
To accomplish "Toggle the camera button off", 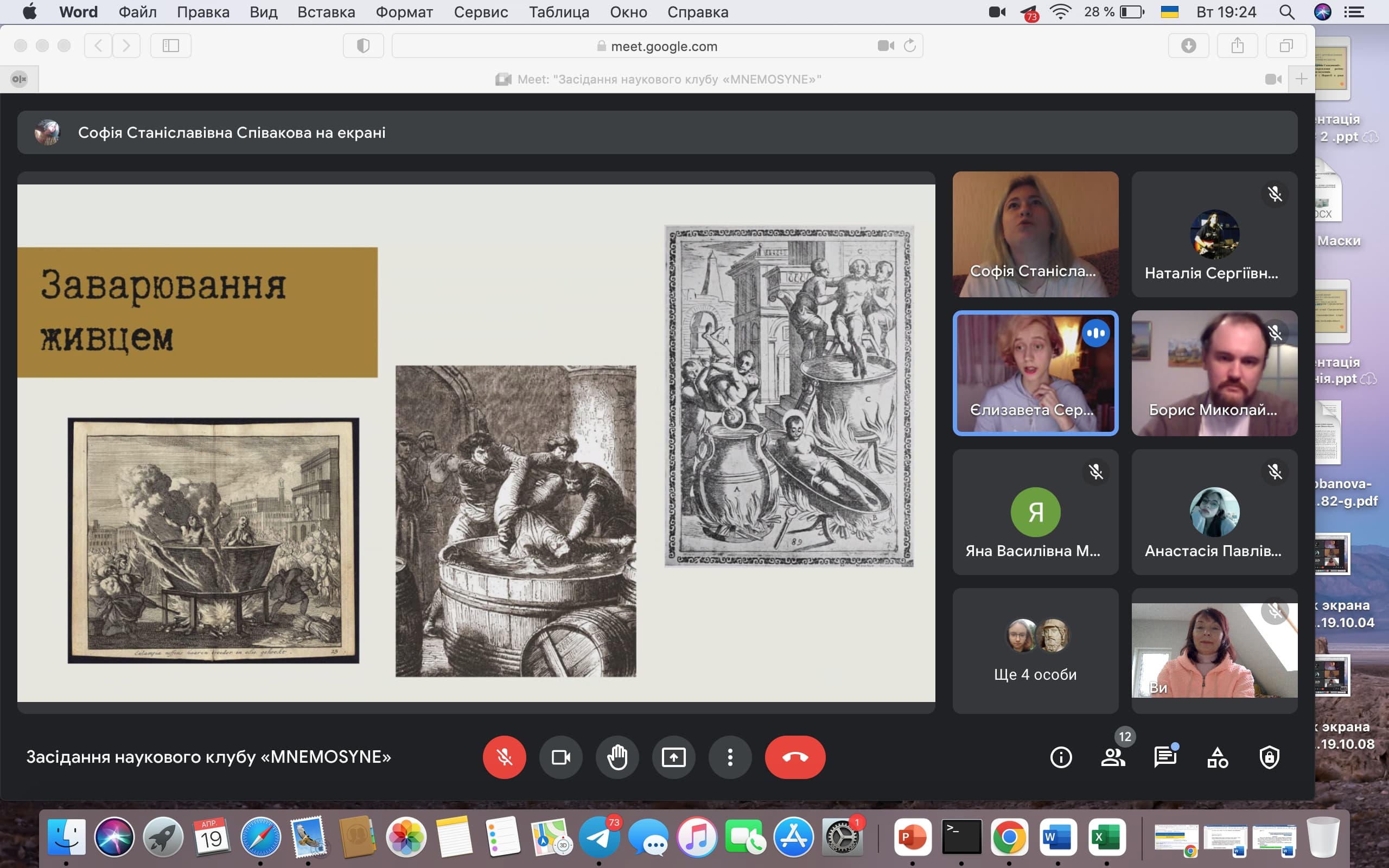I will point(560,757).
